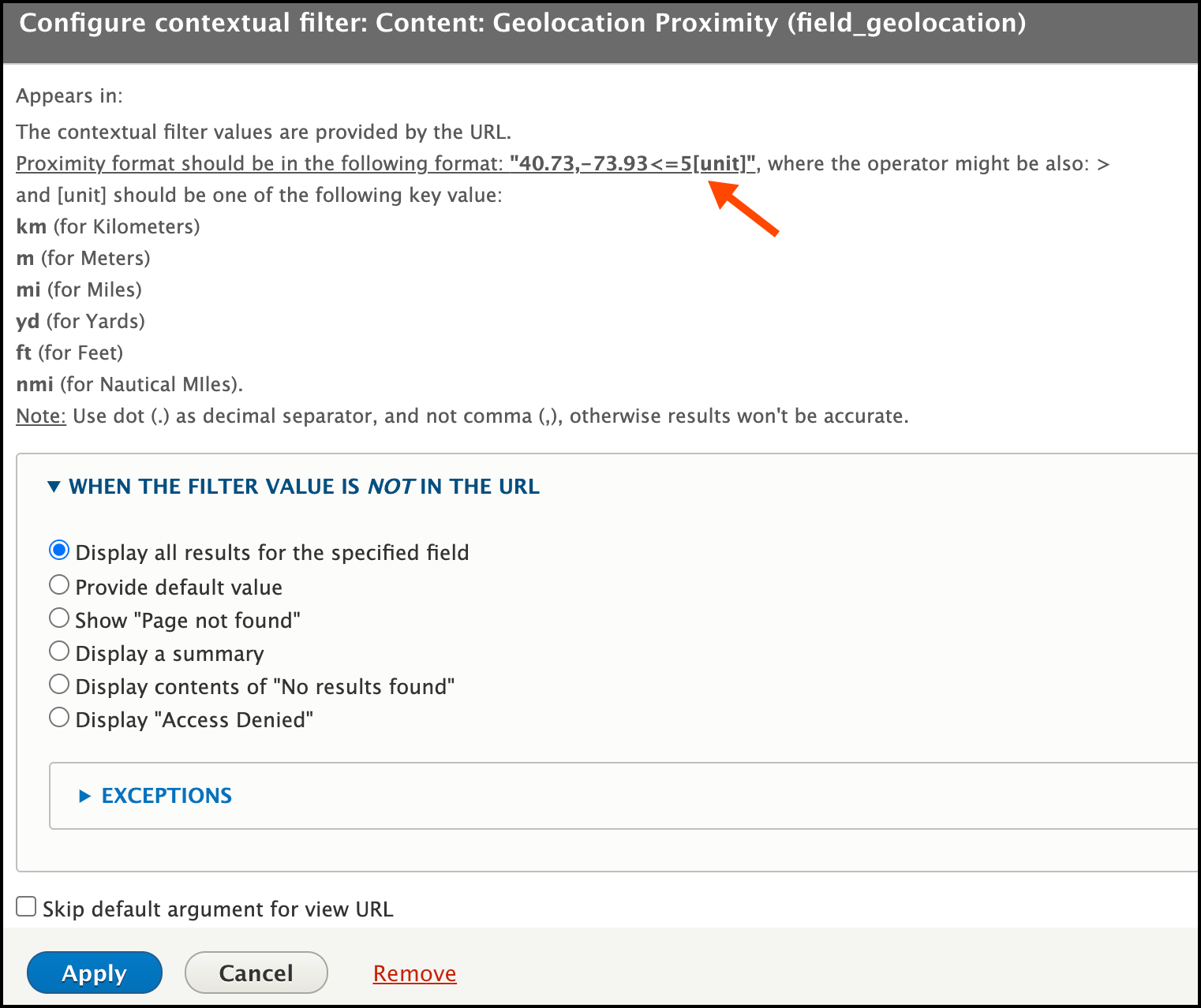Click the "Appears in:" text
Image resolution: width=1201 pixels, height=1008 pixels.
coord(68,95)
